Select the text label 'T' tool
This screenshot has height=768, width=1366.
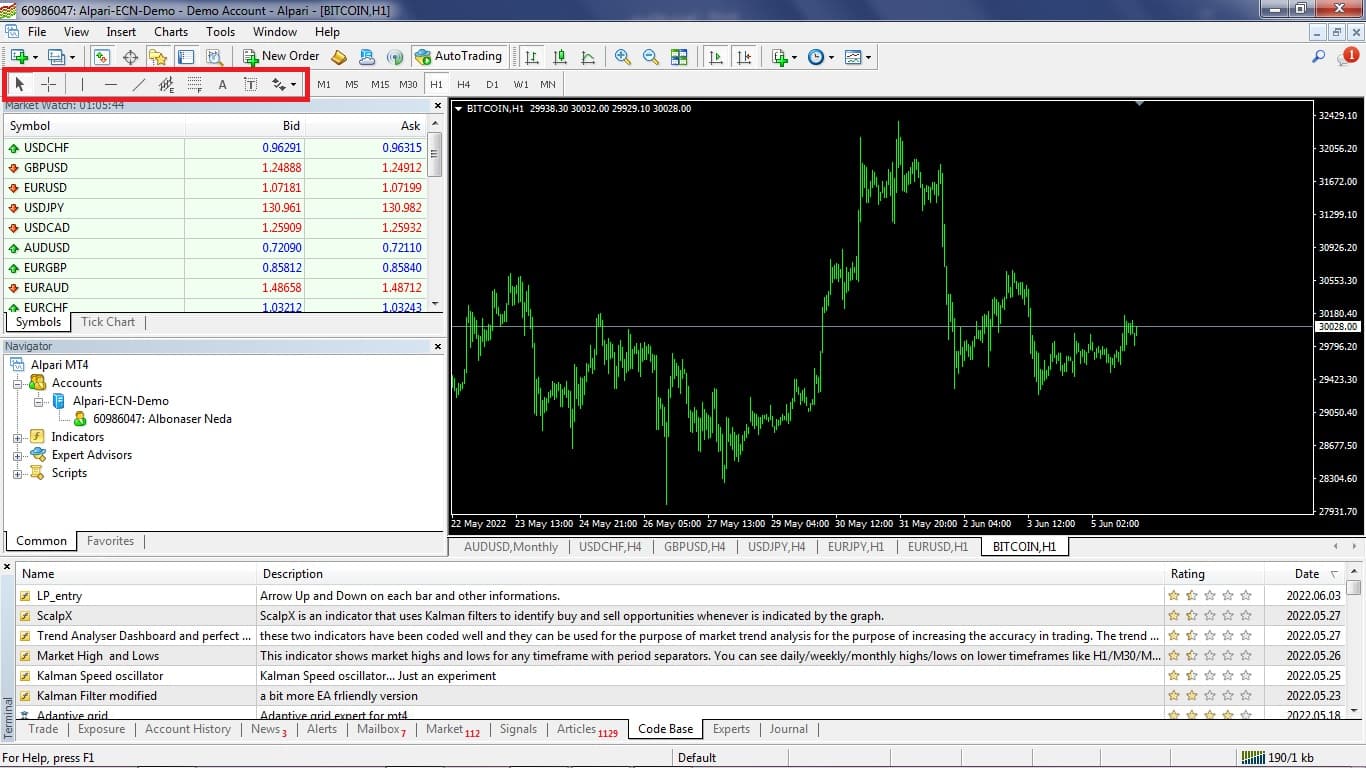(250, 85)
